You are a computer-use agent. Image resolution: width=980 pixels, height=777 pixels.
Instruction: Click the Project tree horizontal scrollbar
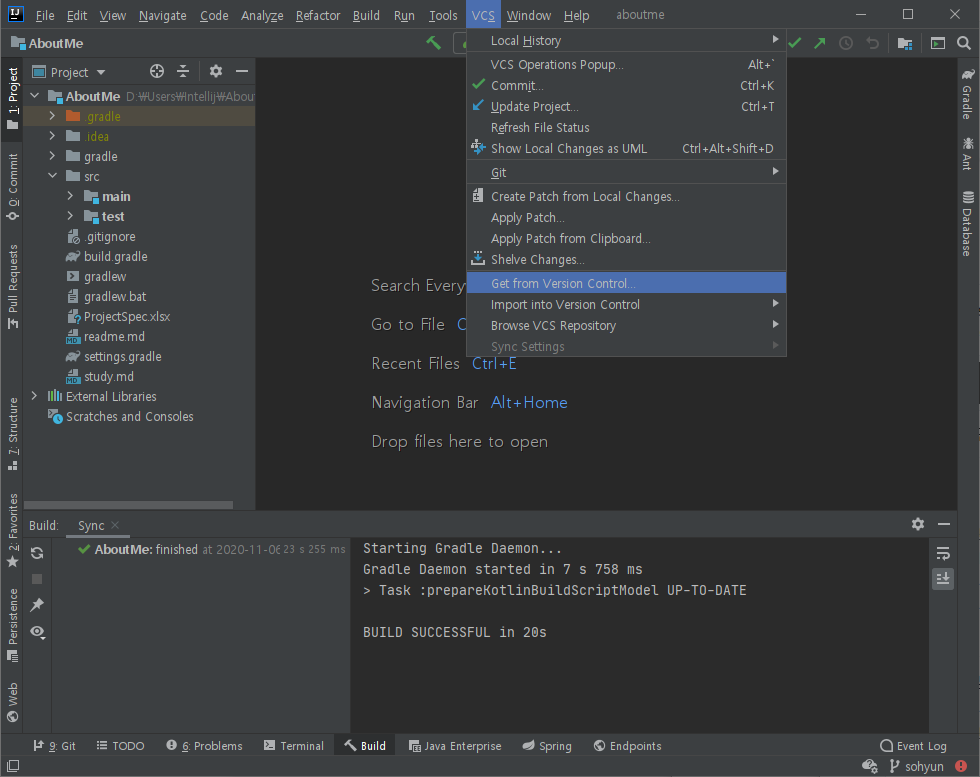(128, 504)
